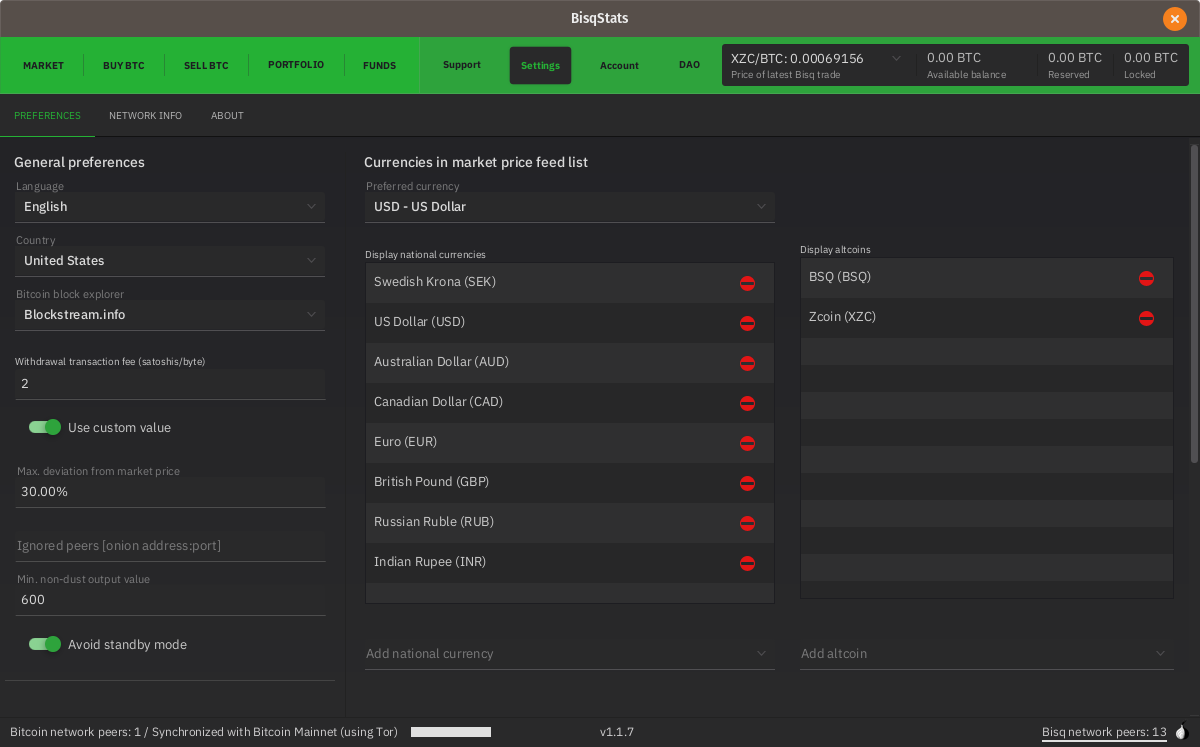Switch to the NETWORK INFO tab
This screenshot has width=1200, height=747.
tap(145, 116)
